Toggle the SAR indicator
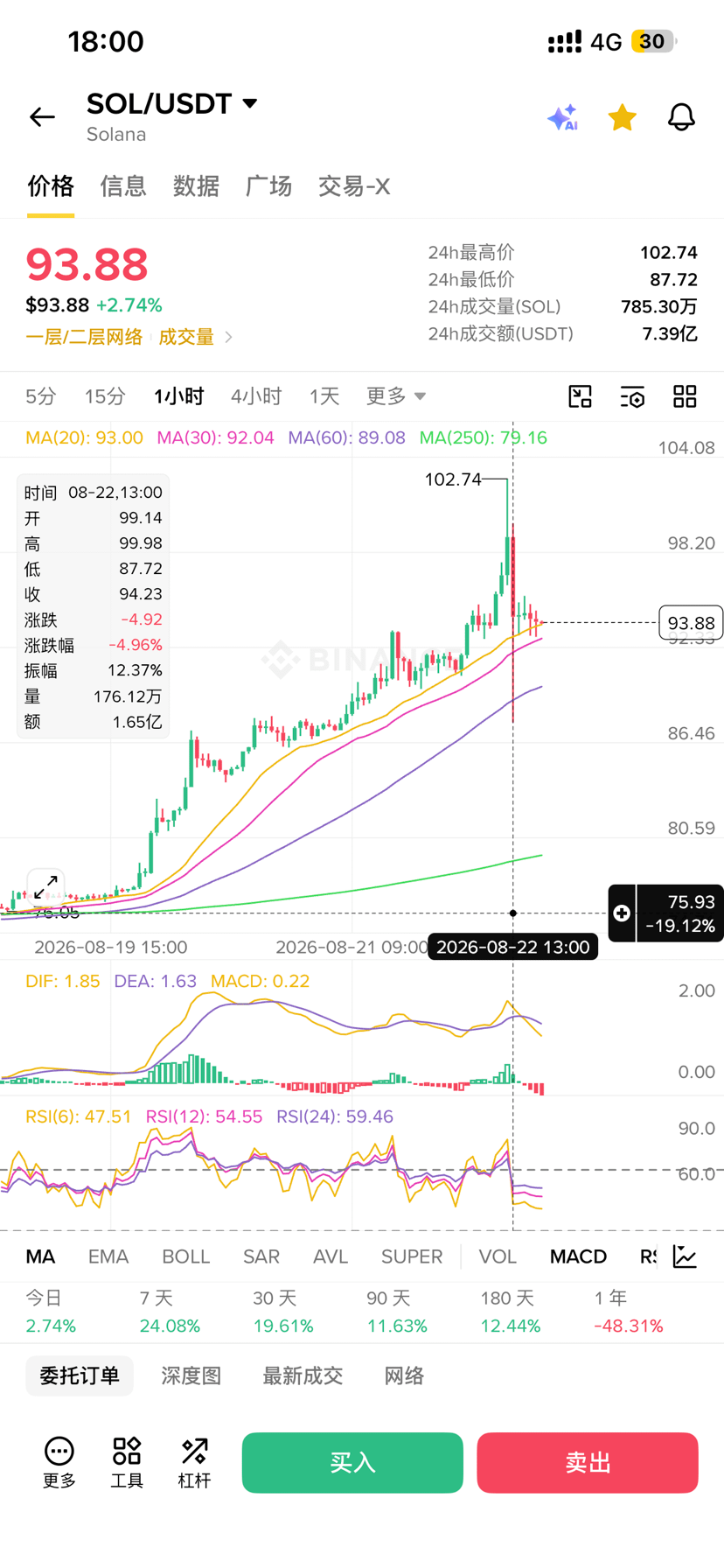 coord(261,1256)
